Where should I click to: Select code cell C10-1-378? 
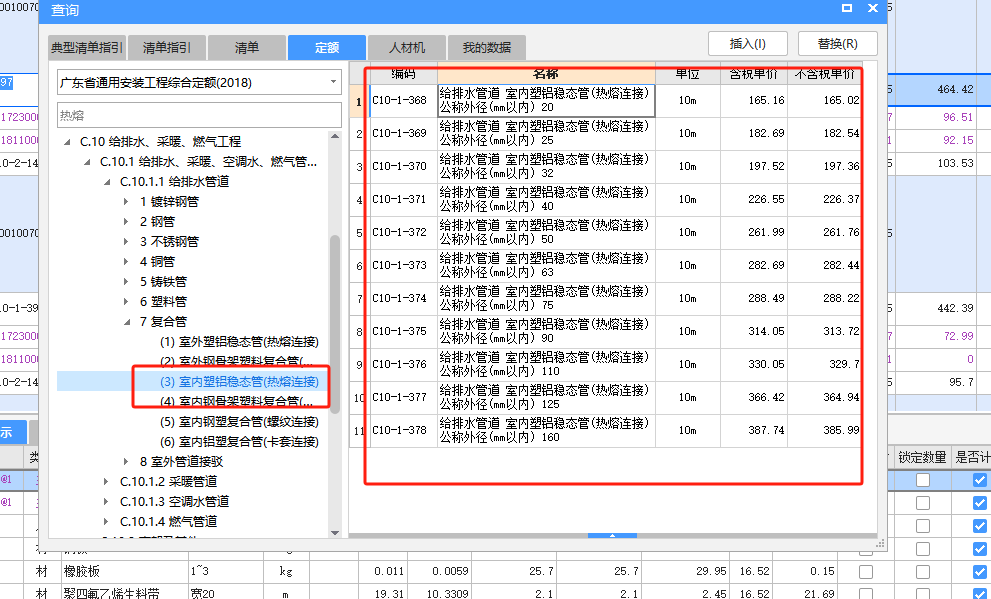403,430
